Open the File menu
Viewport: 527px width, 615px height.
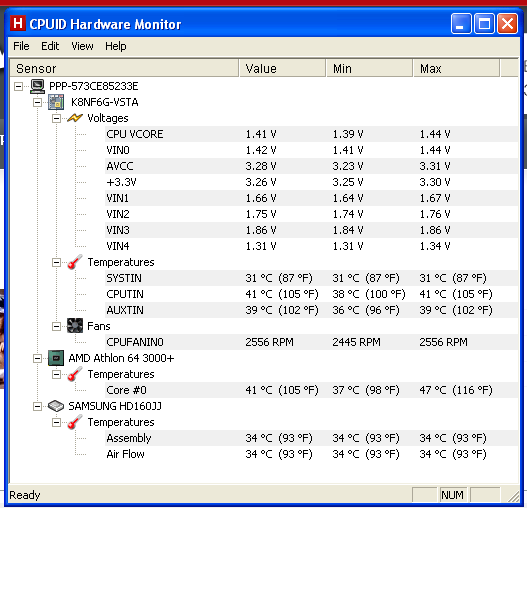click(x=21, y=46)
